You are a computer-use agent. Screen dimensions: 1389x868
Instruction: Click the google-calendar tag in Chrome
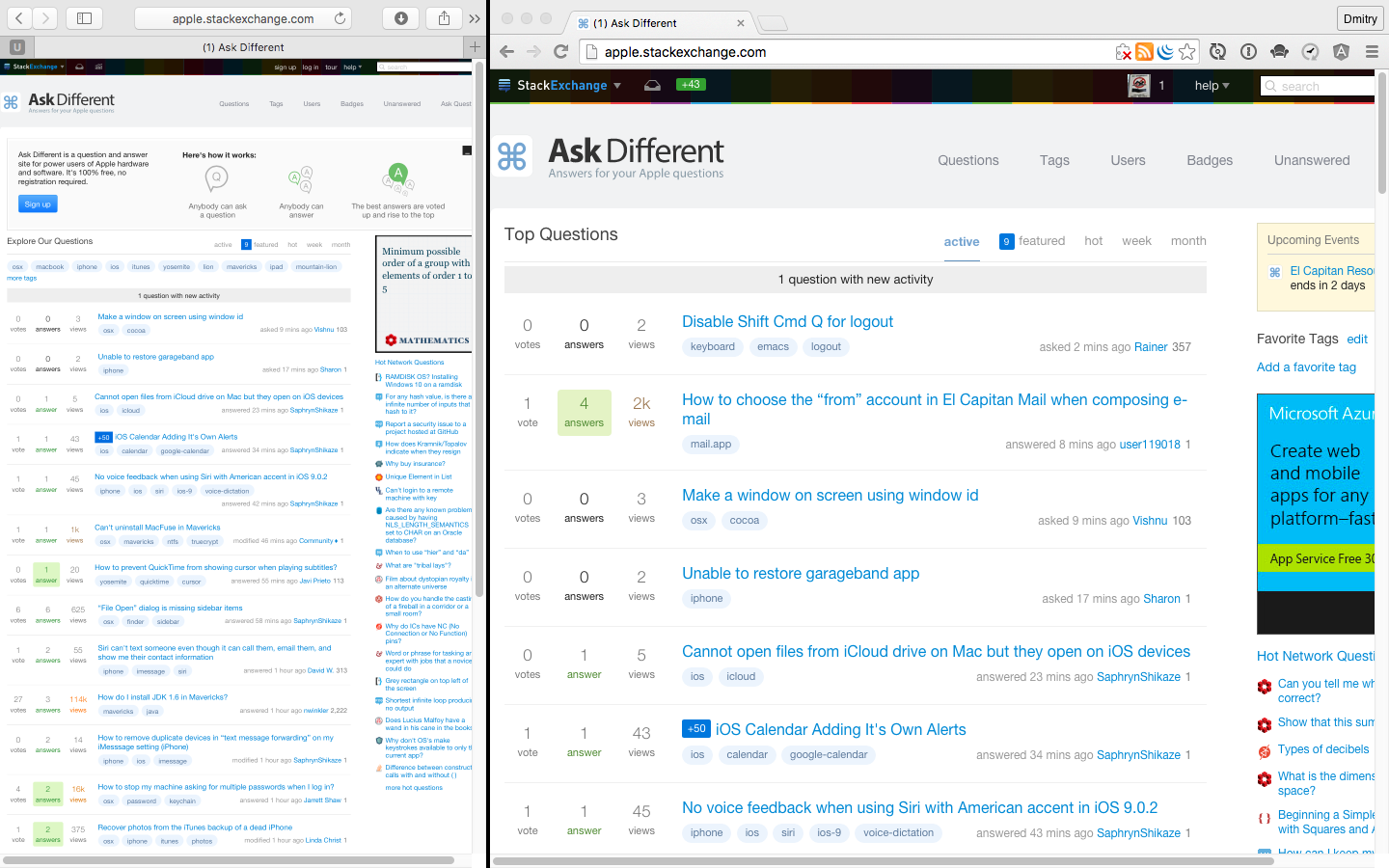click(x=829, y=755)
